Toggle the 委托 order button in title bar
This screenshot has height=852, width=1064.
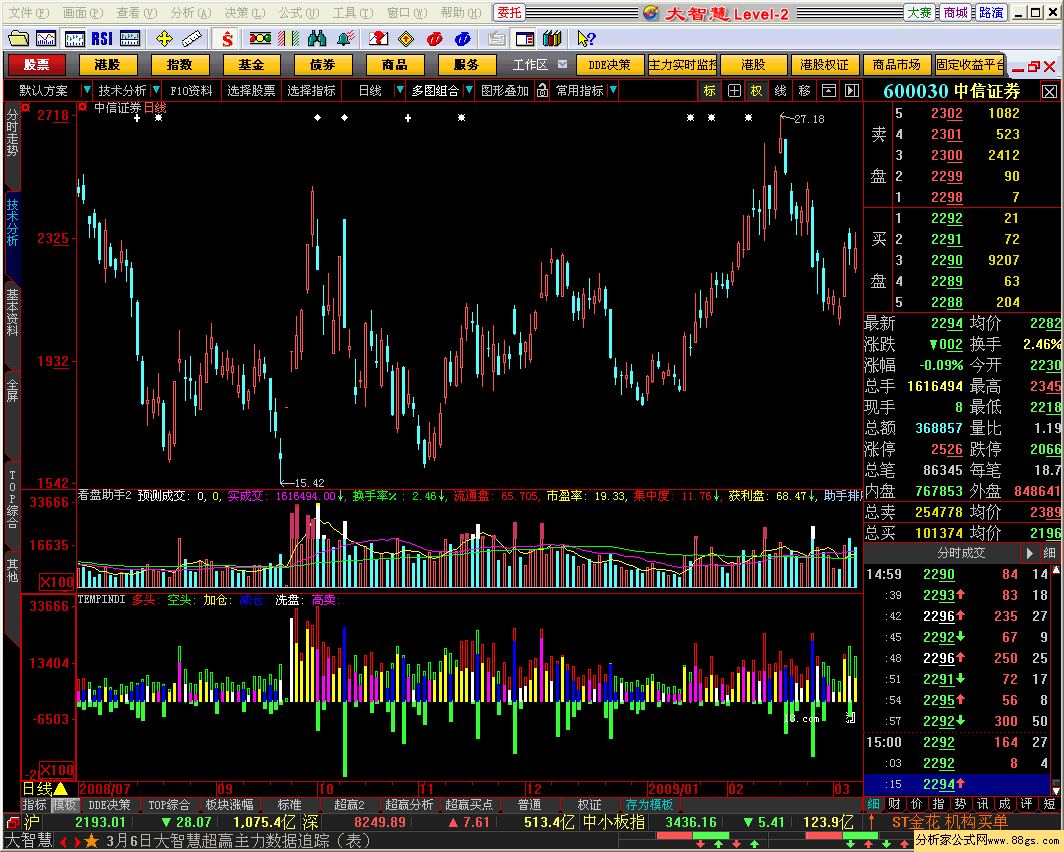(x=510, y=12)
